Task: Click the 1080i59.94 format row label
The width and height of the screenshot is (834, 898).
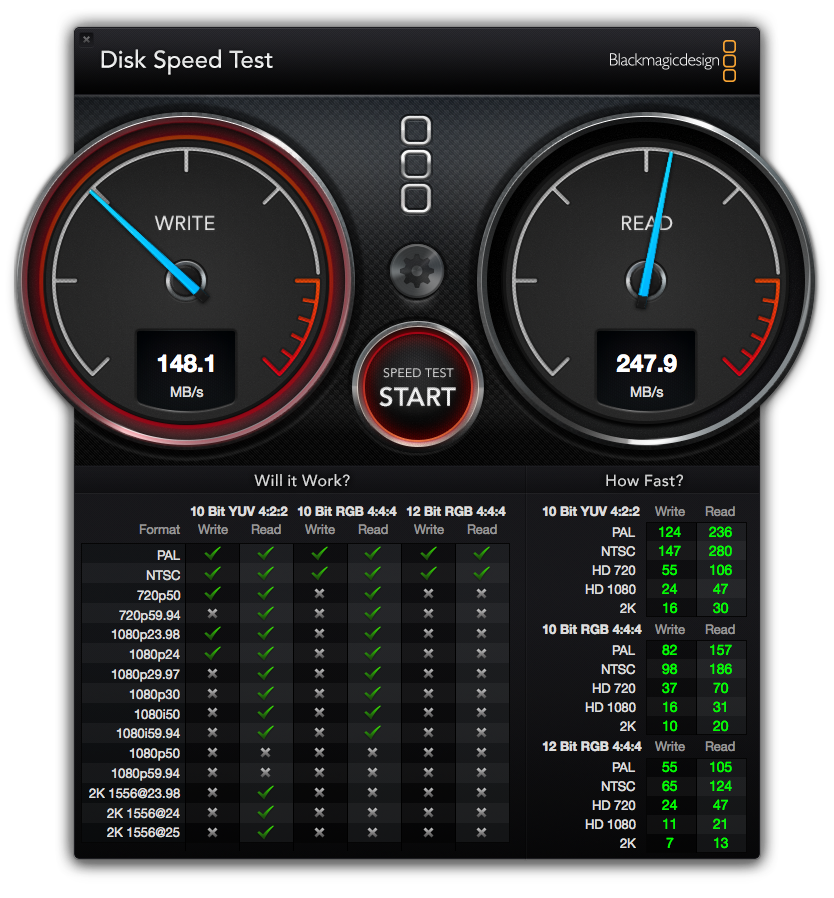Action: (147, 733)
